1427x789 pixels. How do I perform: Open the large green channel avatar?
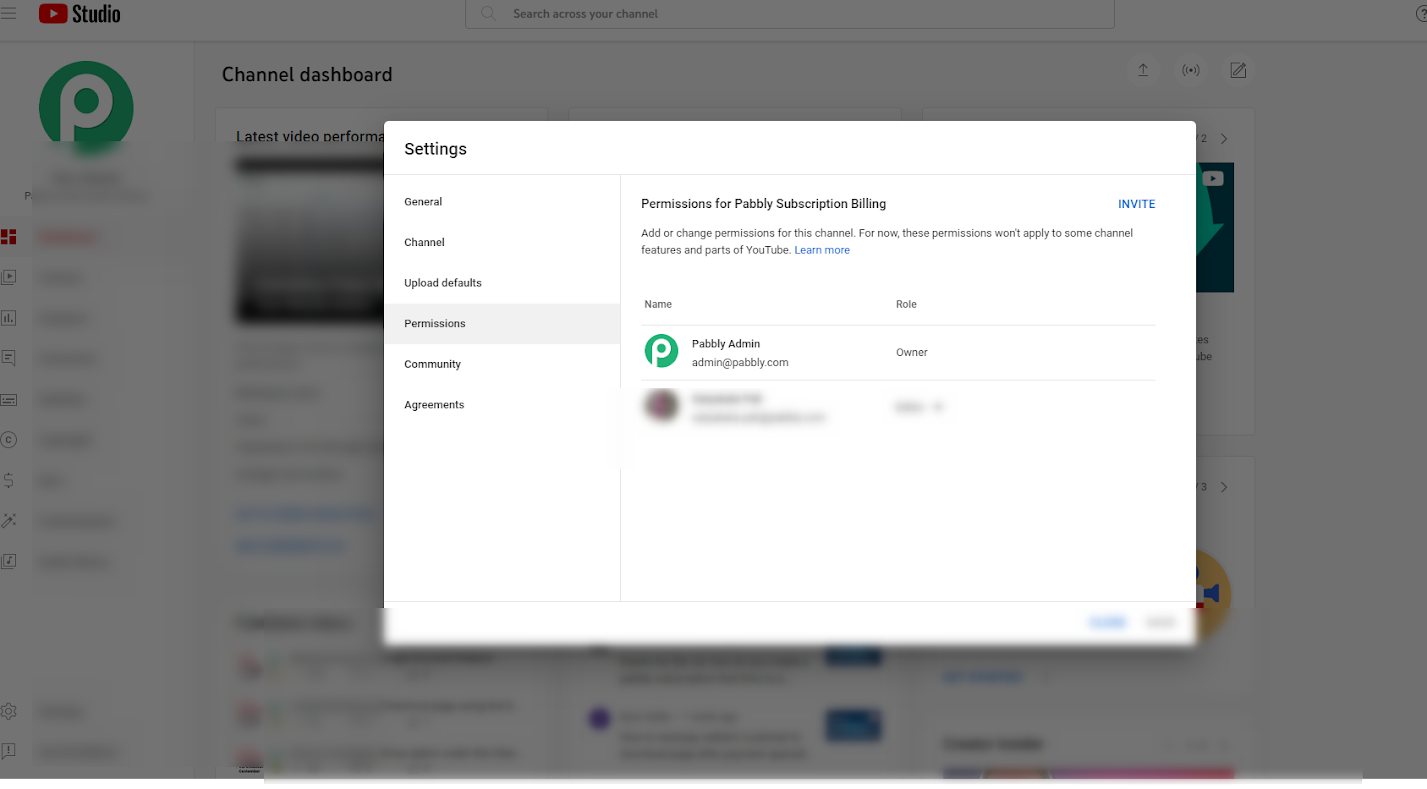[86, 108]
